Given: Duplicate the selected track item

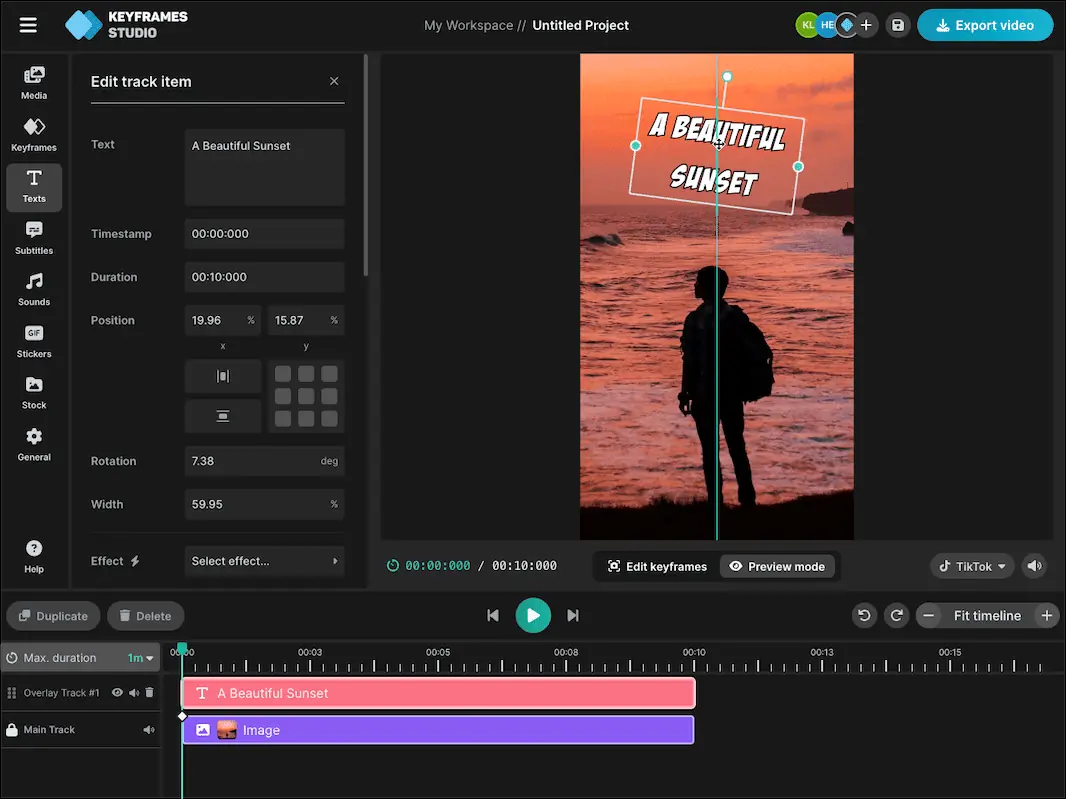Looking at the screenshot, I should click(x=52, y=616).
